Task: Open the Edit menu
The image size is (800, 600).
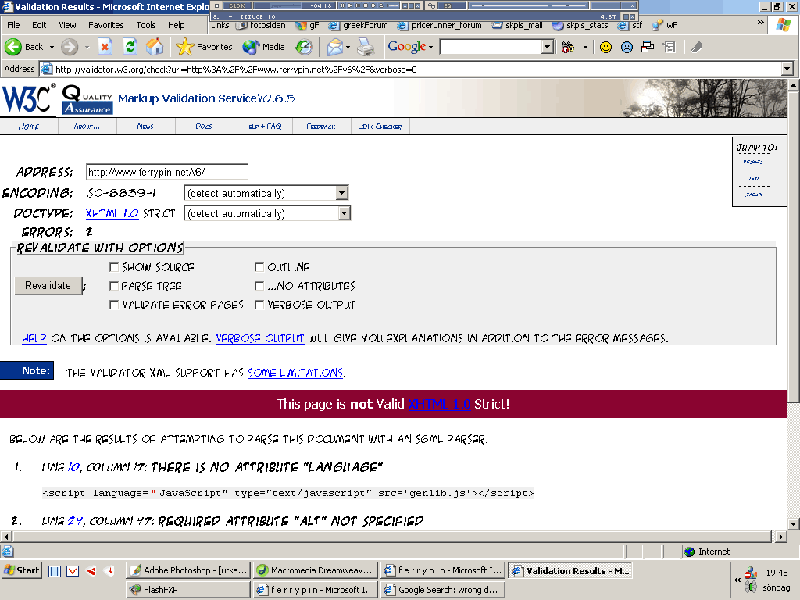Action: point(39,25)
